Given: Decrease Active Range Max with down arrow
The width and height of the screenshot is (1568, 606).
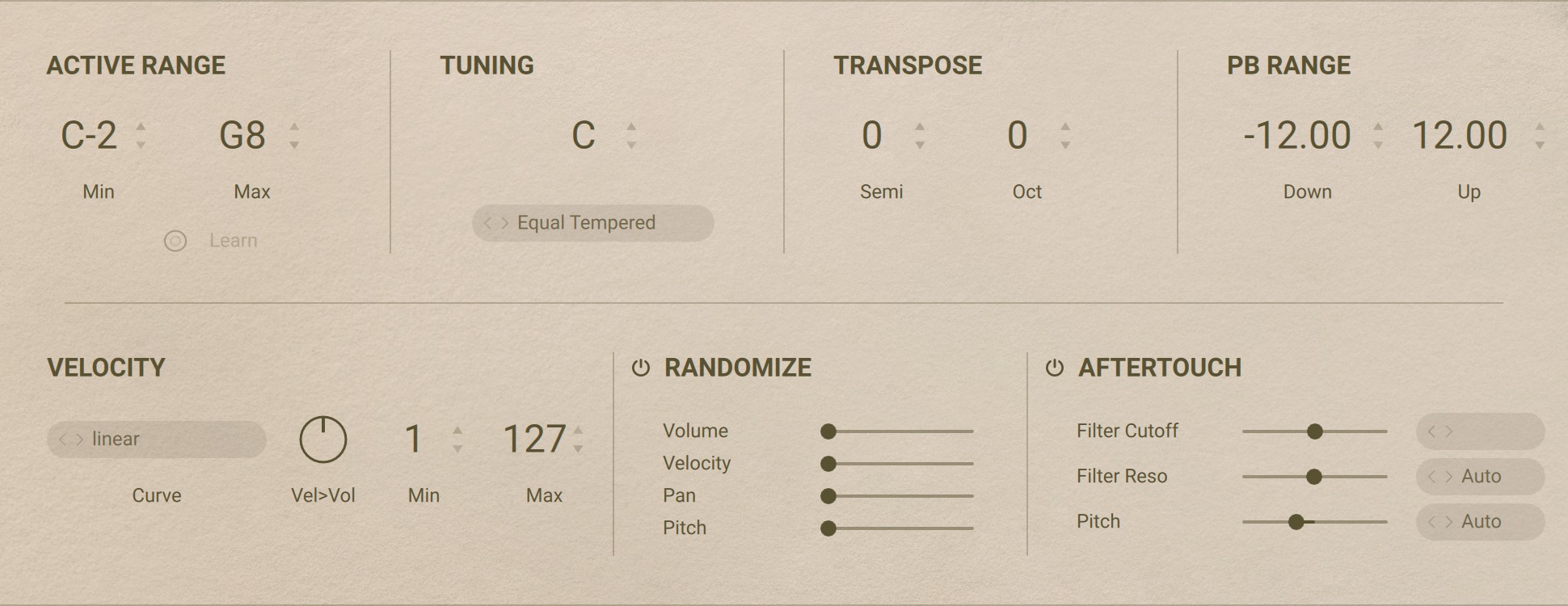Looking at the screenshot, I should click(294, 145).
